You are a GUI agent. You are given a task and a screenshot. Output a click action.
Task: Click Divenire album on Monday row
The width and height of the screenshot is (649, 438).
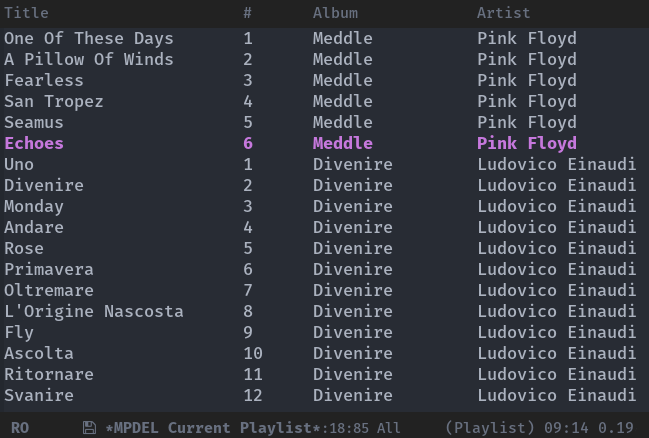(352, 206)
